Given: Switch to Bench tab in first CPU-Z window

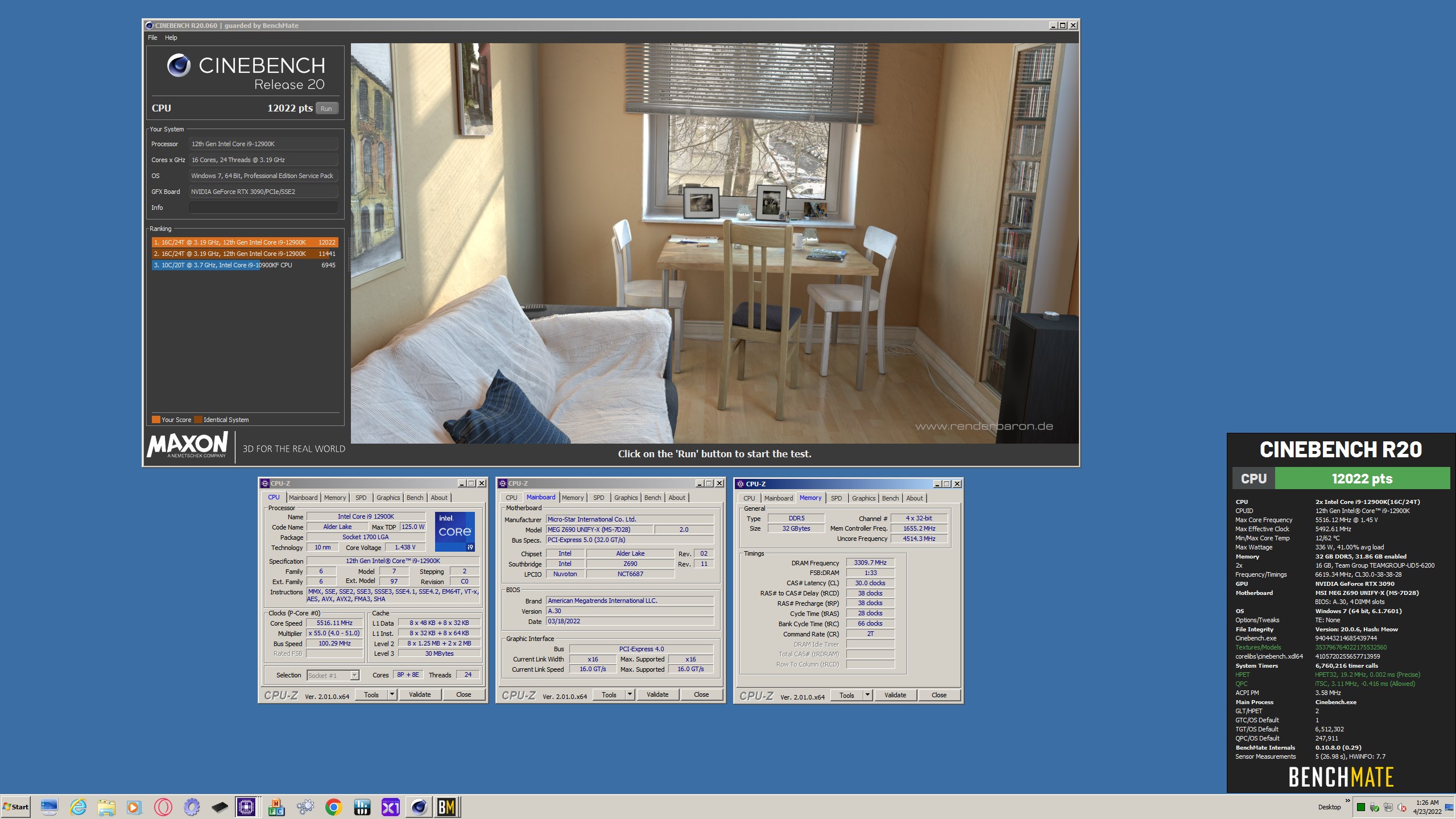Looking at the screenshot, I should click(x=415, y=498).
